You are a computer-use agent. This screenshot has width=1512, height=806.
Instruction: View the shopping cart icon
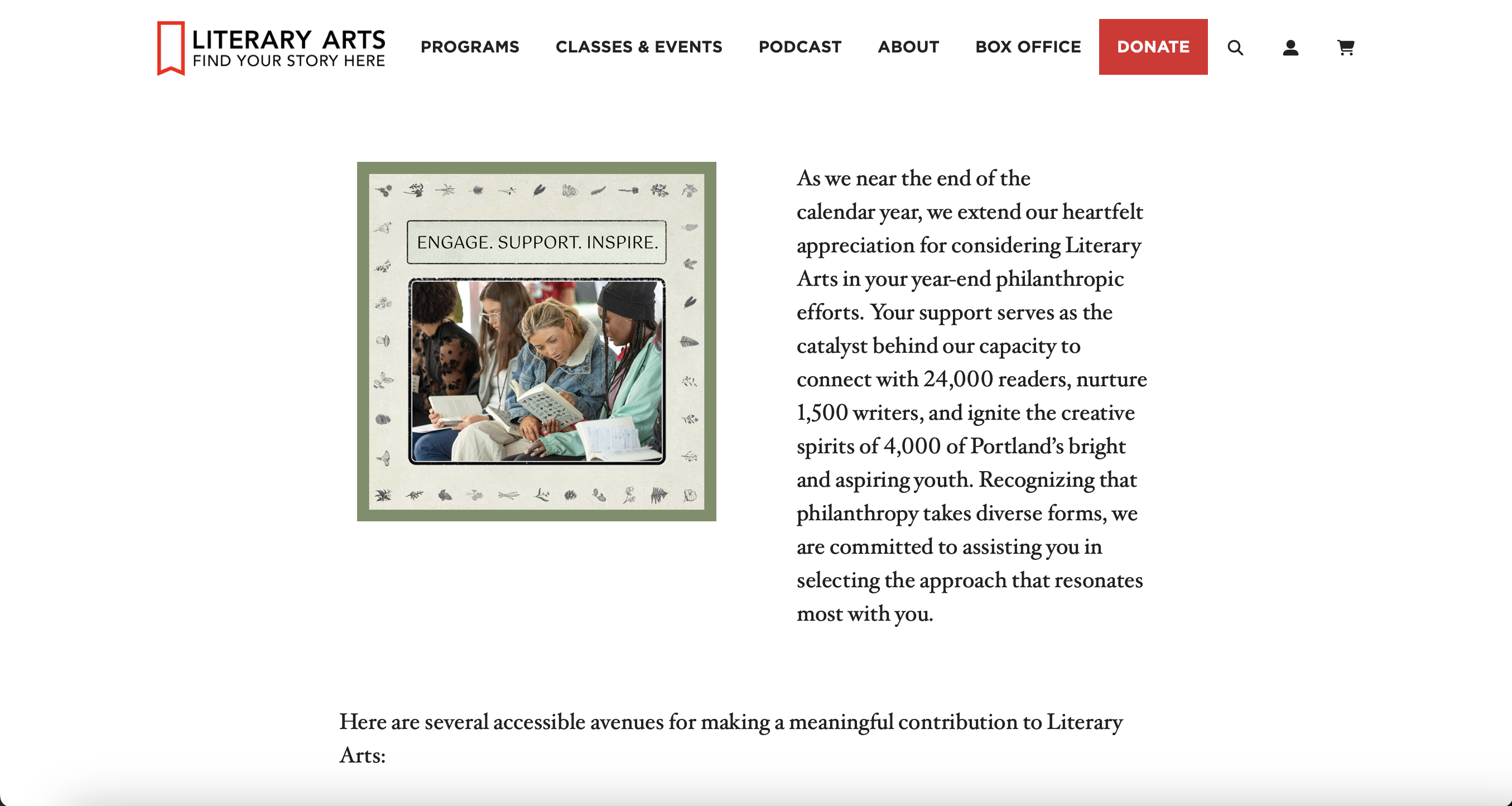pyautogui.click(x=1345, y=47)
